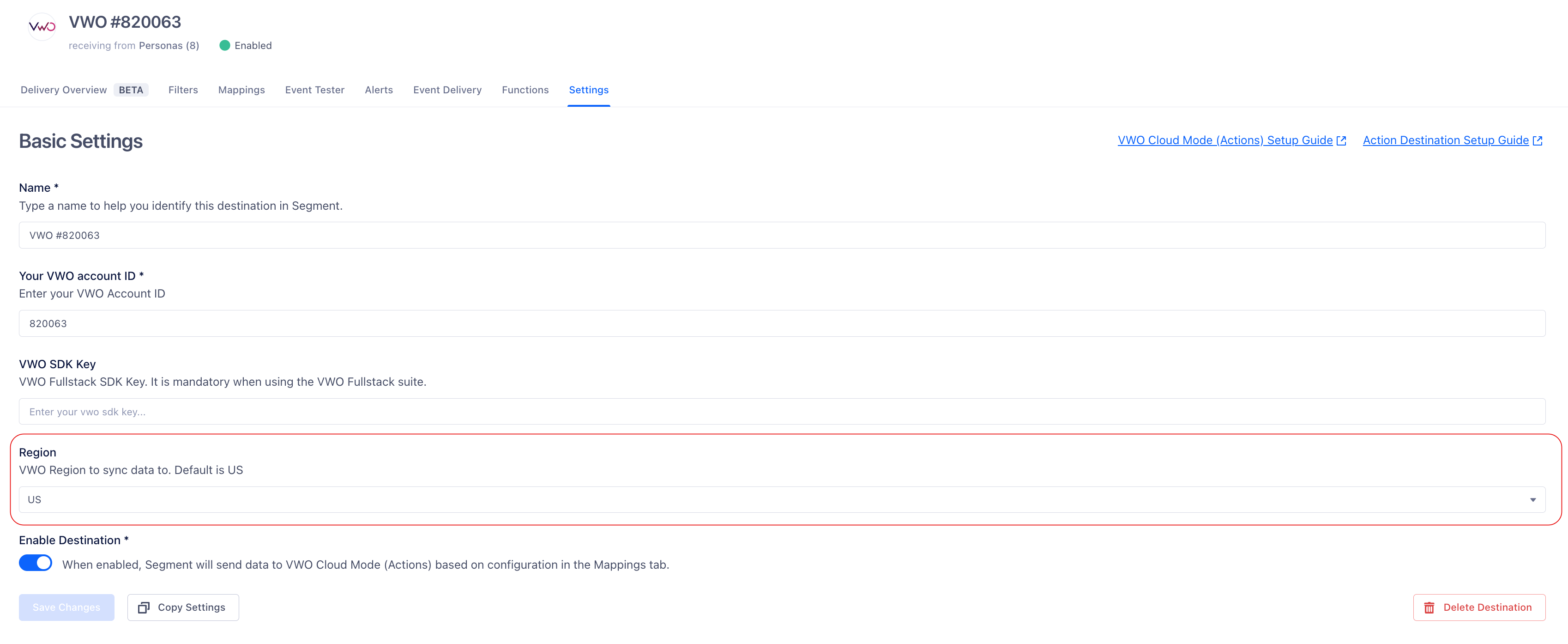1568x644 pixels.
Task: Click the Enabled status label
Action: pos(253,46)
